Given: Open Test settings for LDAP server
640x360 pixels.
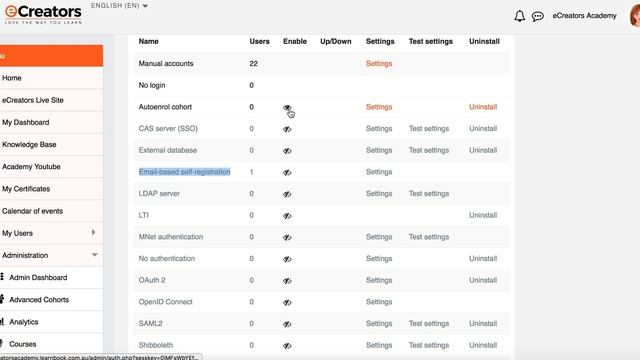Looking at the screenshot, I should [x=429, y=193].
